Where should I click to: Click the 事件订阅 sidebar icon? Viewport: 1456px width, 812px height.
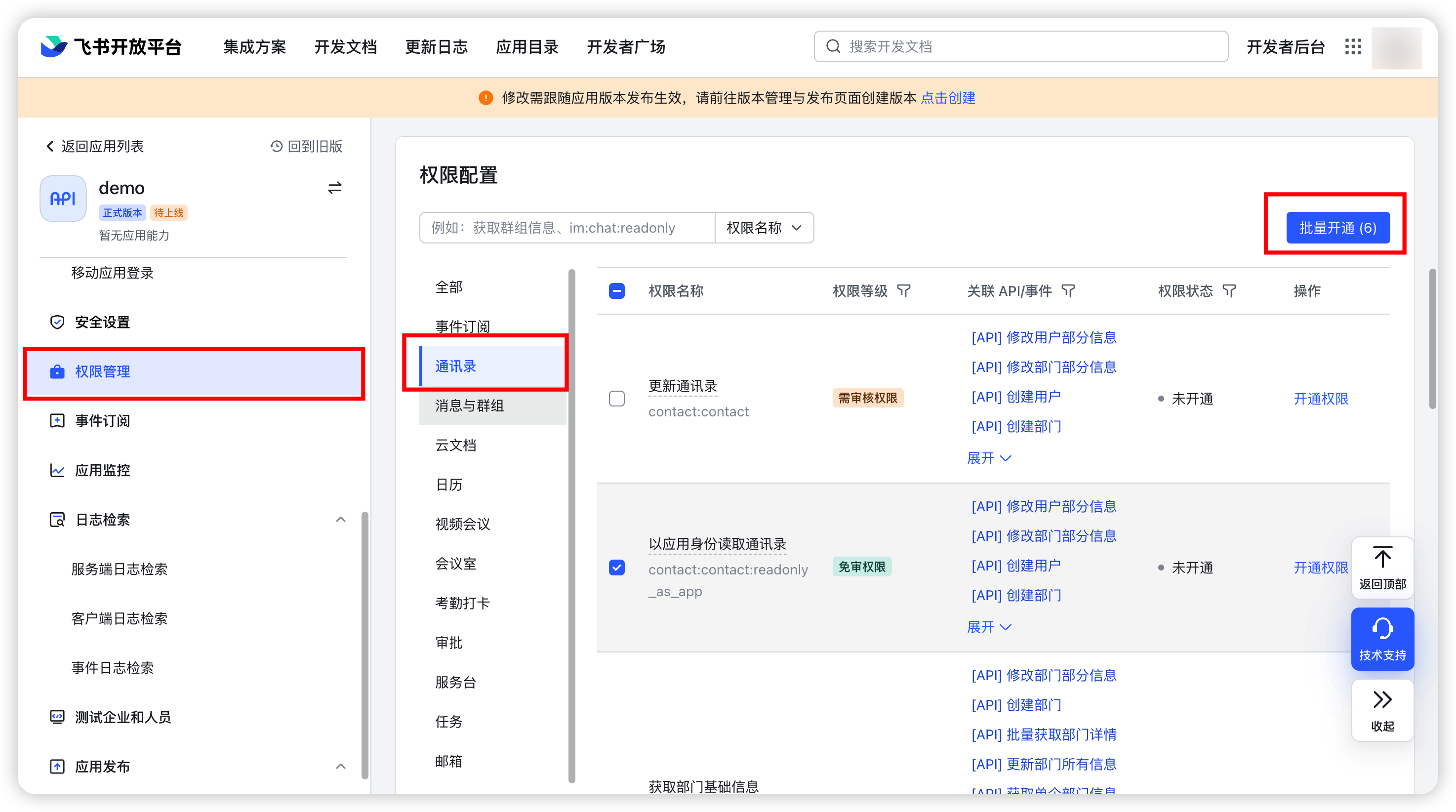coord(57,421)
